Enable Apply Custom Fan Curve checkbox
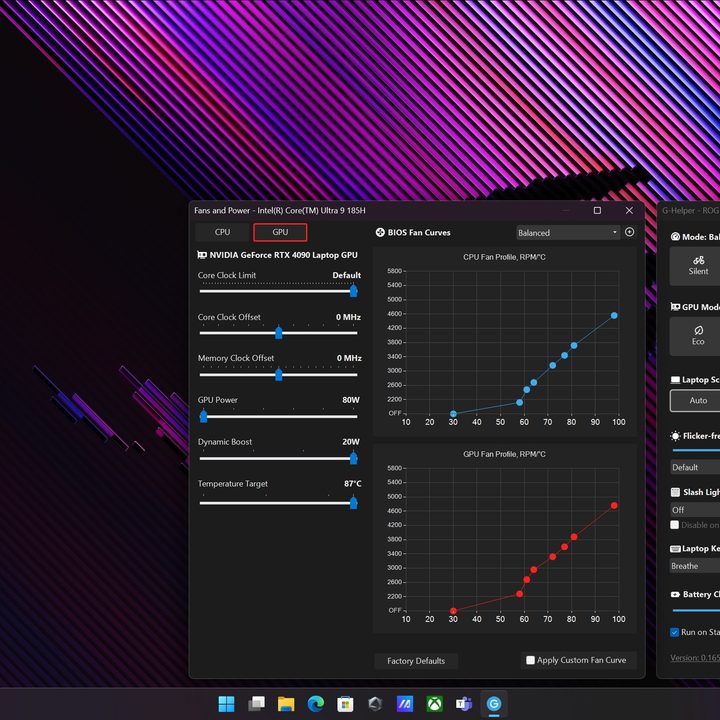The width and height of the screenshot is (720, 720). click(530, 660)
